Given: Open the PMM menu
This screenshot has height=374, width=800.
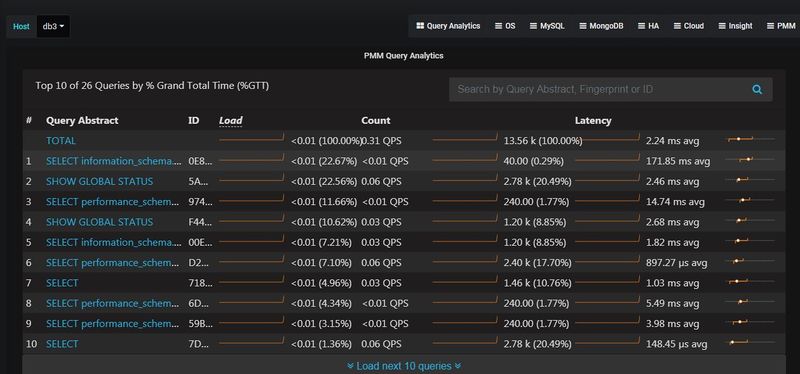Looking at the screenshot, I should pyautogui.click(x=781, y=26).
